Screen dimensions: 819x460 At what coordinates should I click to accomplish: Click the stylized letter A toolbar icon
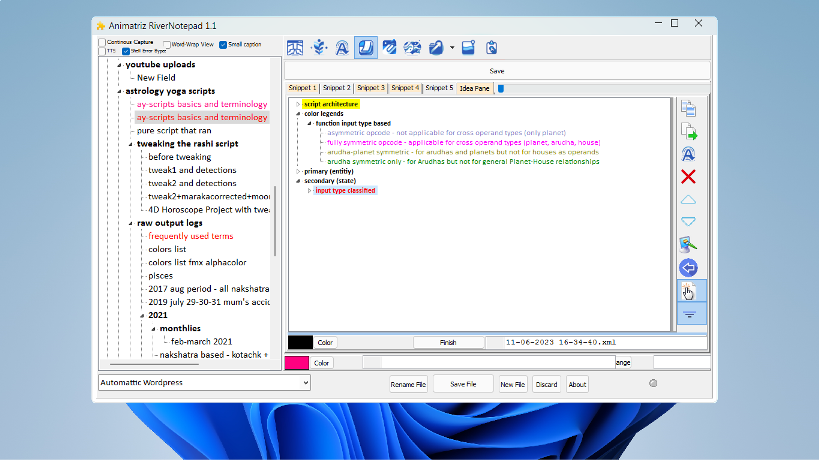[342, 48]
